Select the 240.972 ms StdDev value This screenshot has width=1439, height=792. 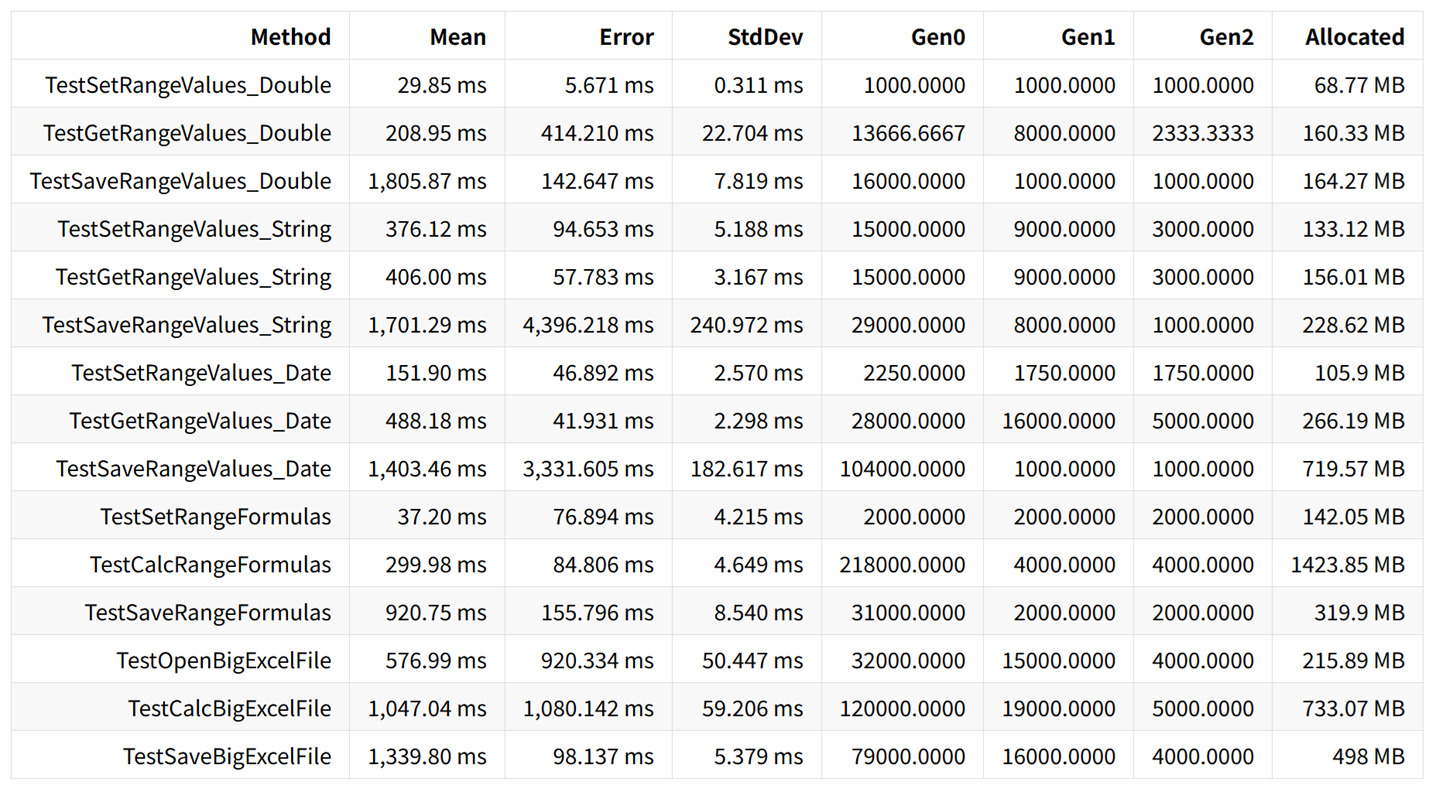746,325
